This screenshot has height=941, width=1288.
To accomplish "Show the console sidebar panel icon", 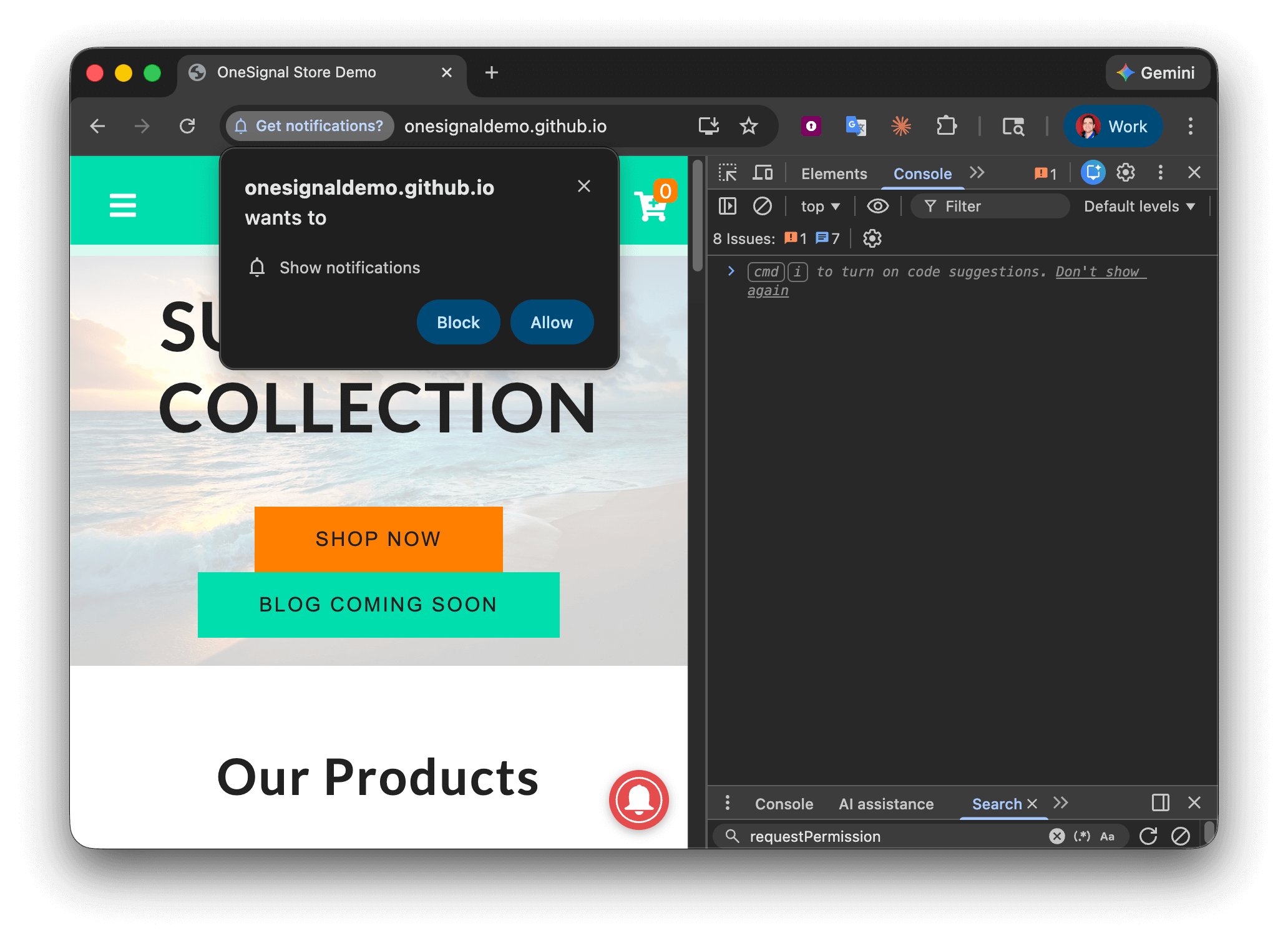I will (x=728, y=206).
